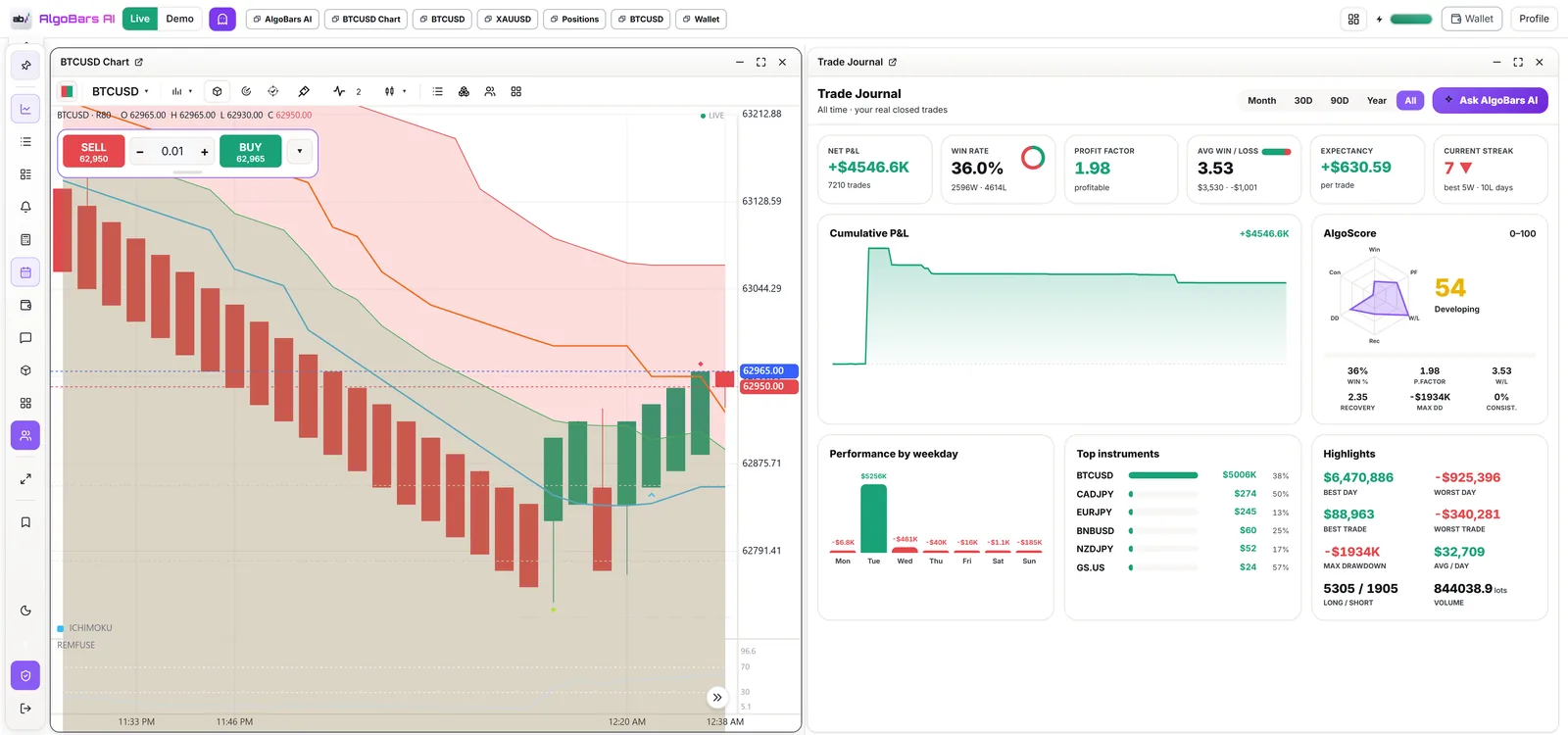Screen dimensions: 1568x735
Task: Click the 62965.00 blue price label
Action: point(769,370)
